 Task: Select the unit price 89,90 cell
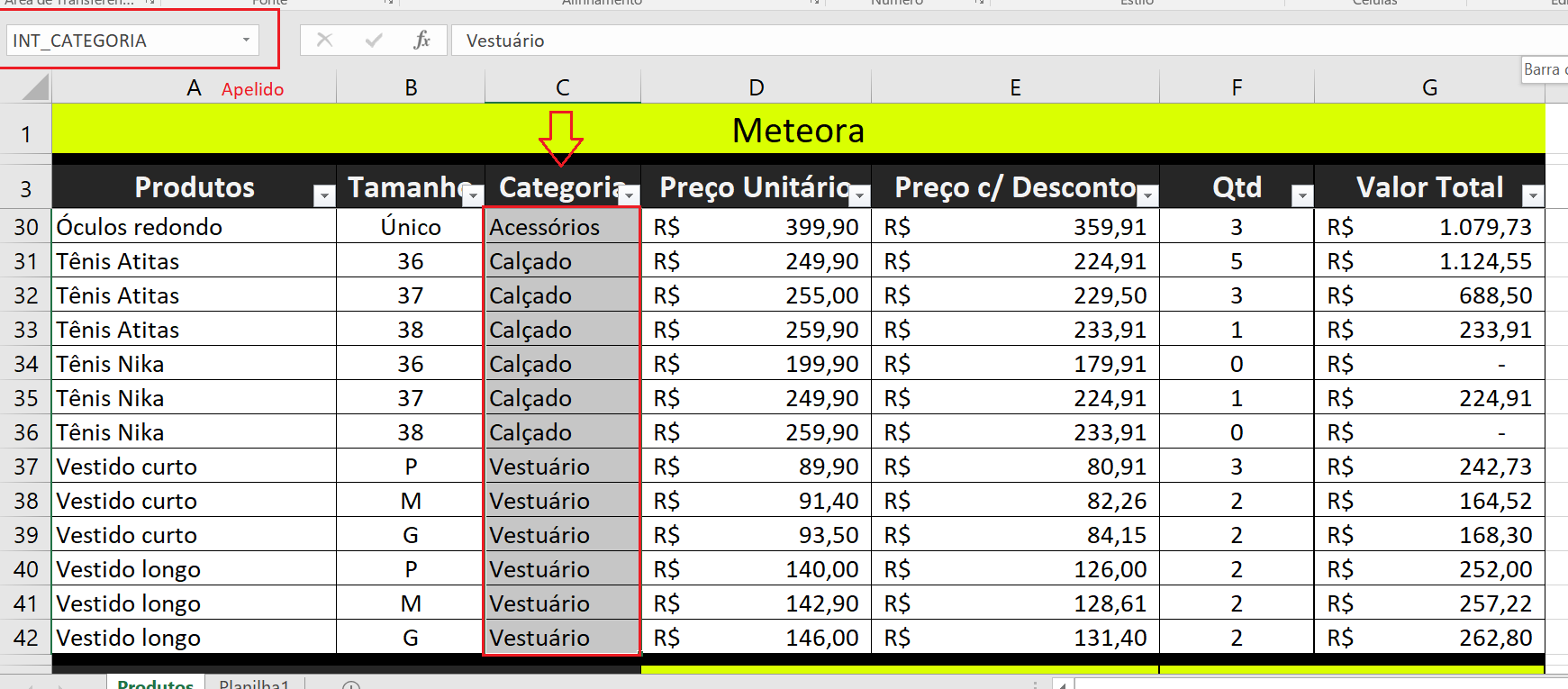(x=757, y=467)
